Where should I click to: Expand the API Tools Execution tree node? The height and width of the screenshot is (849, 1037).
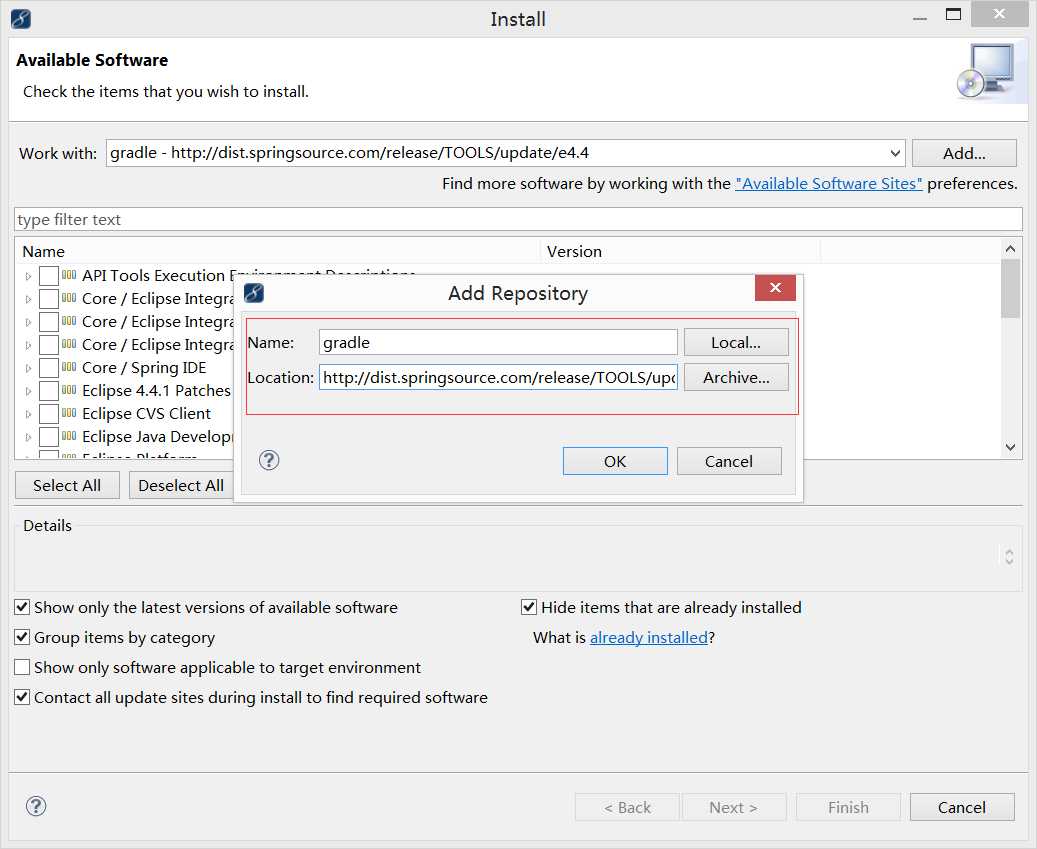pos(28,276)
